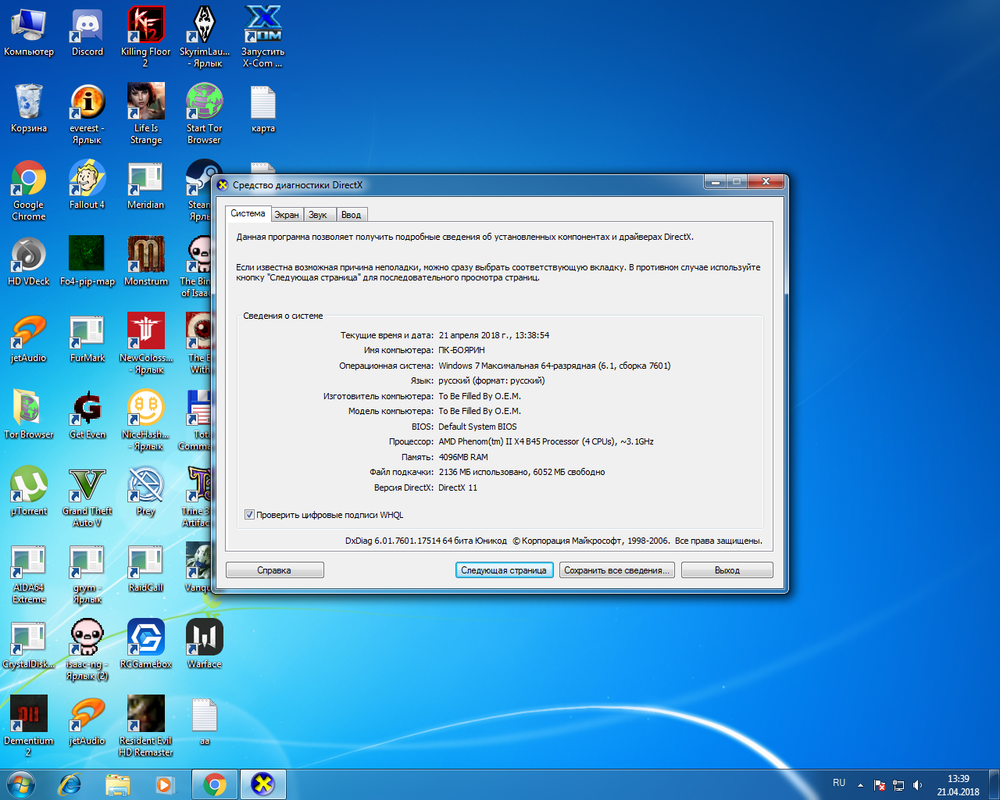Go to Следующая страница
1000x800 pixels.
click(504, 570)
